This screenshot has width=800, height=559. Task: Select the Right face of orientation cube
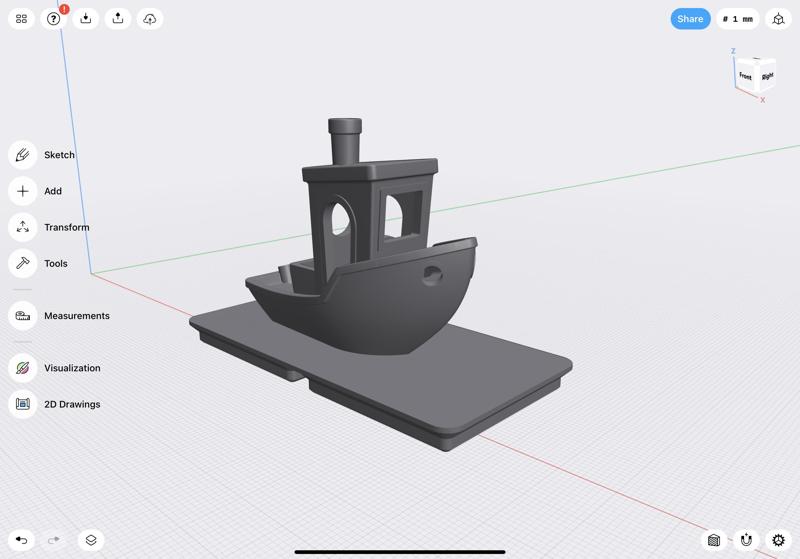[x=767, y=77]
